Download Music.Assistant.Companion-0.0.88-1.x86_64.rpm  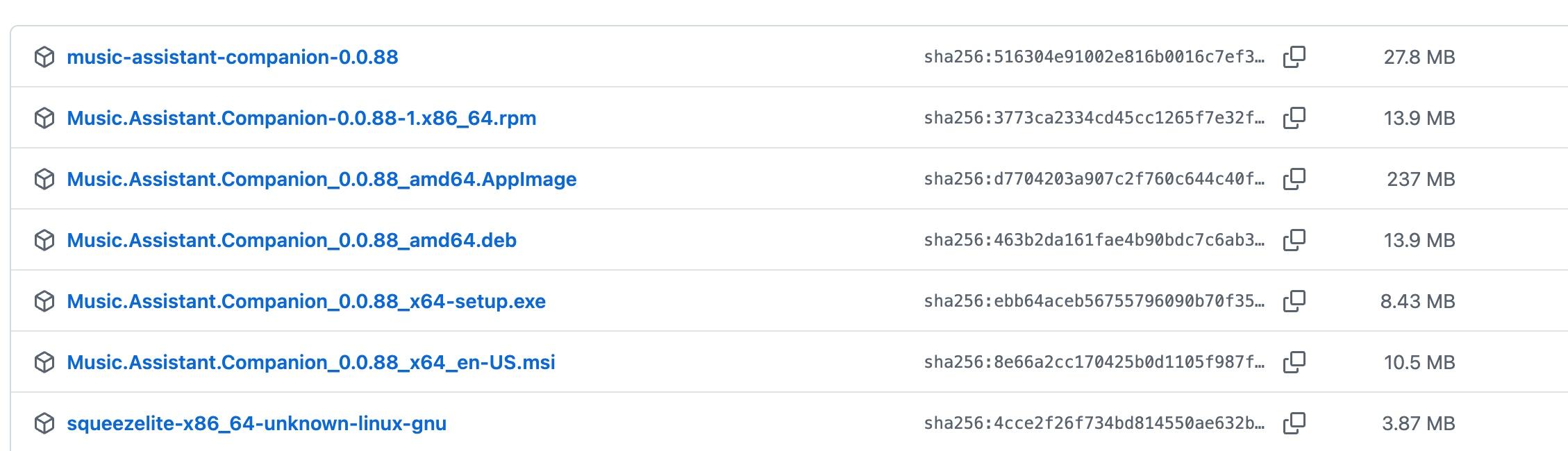coord(301,118)
